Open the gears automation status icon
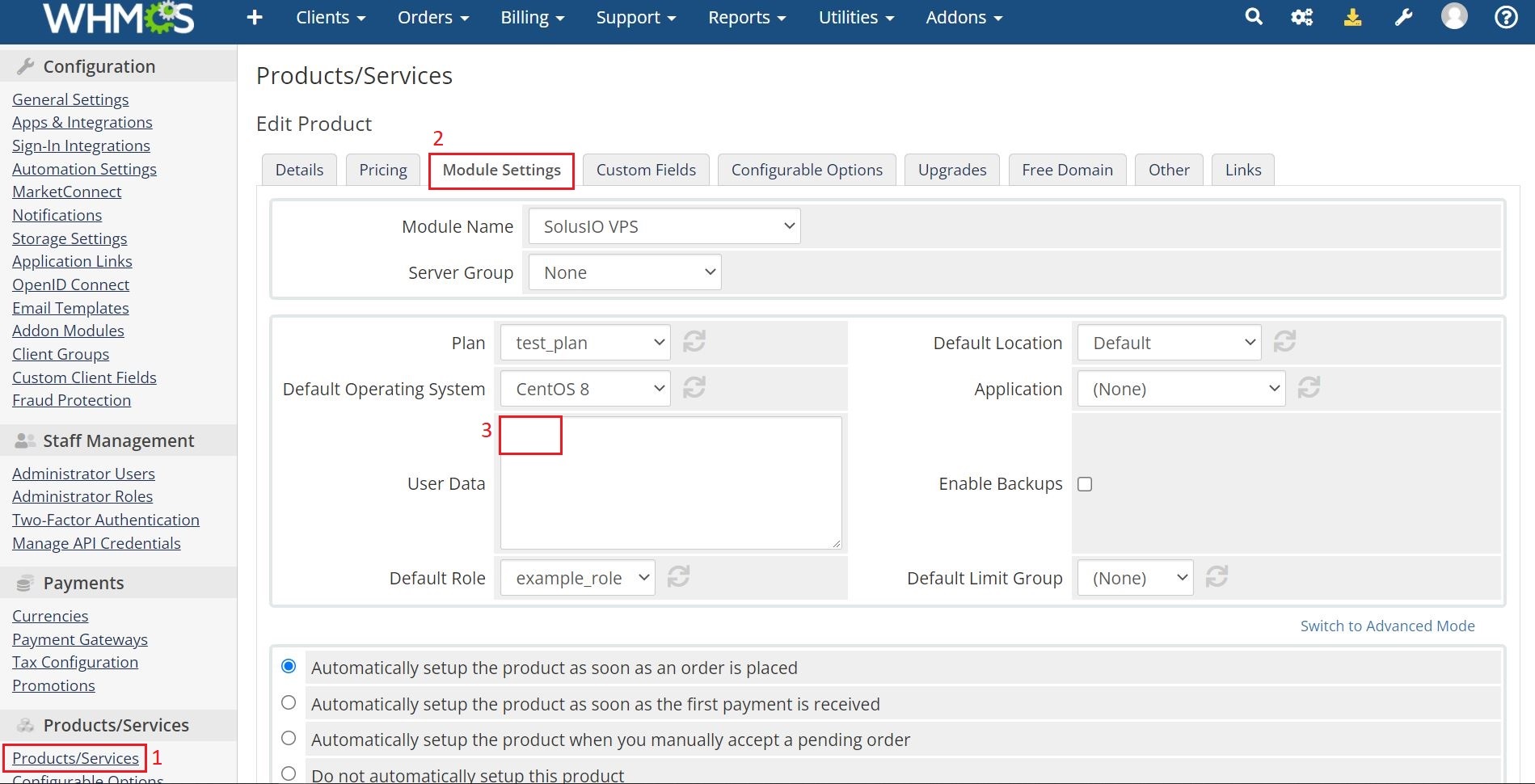 1302,17
